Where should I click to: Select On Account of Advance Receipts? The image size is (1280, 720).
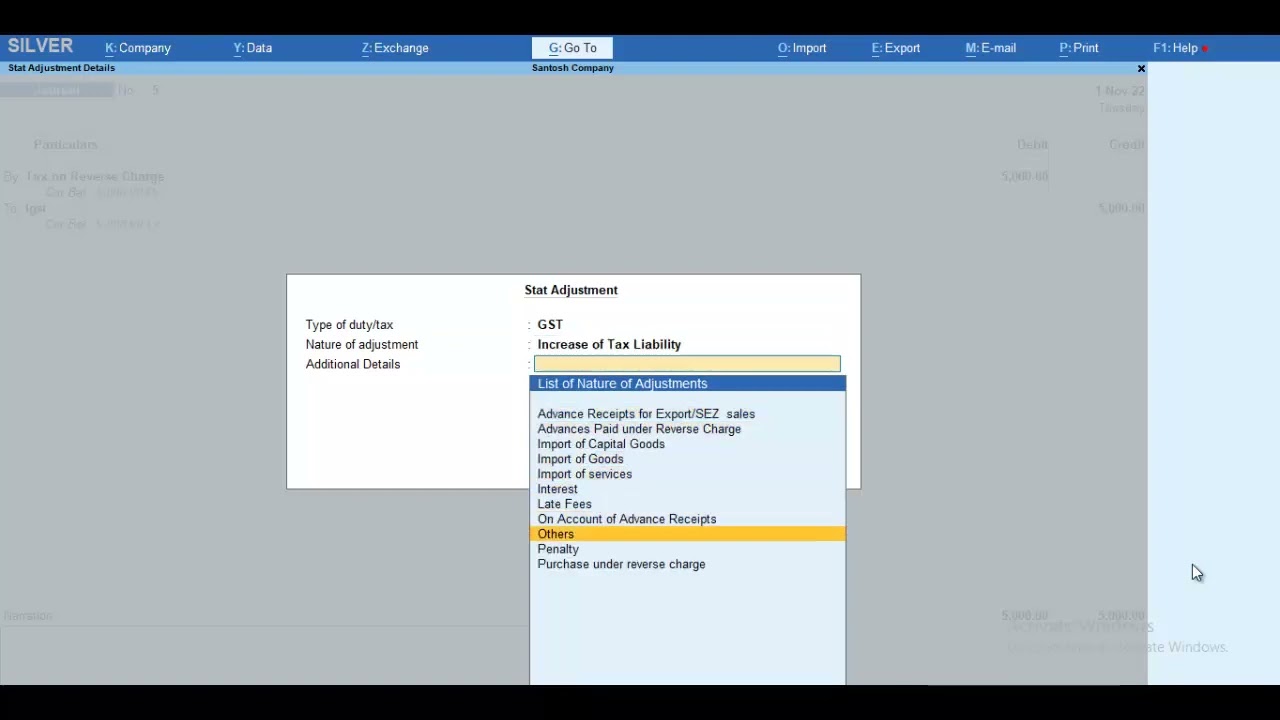(687, 519)
